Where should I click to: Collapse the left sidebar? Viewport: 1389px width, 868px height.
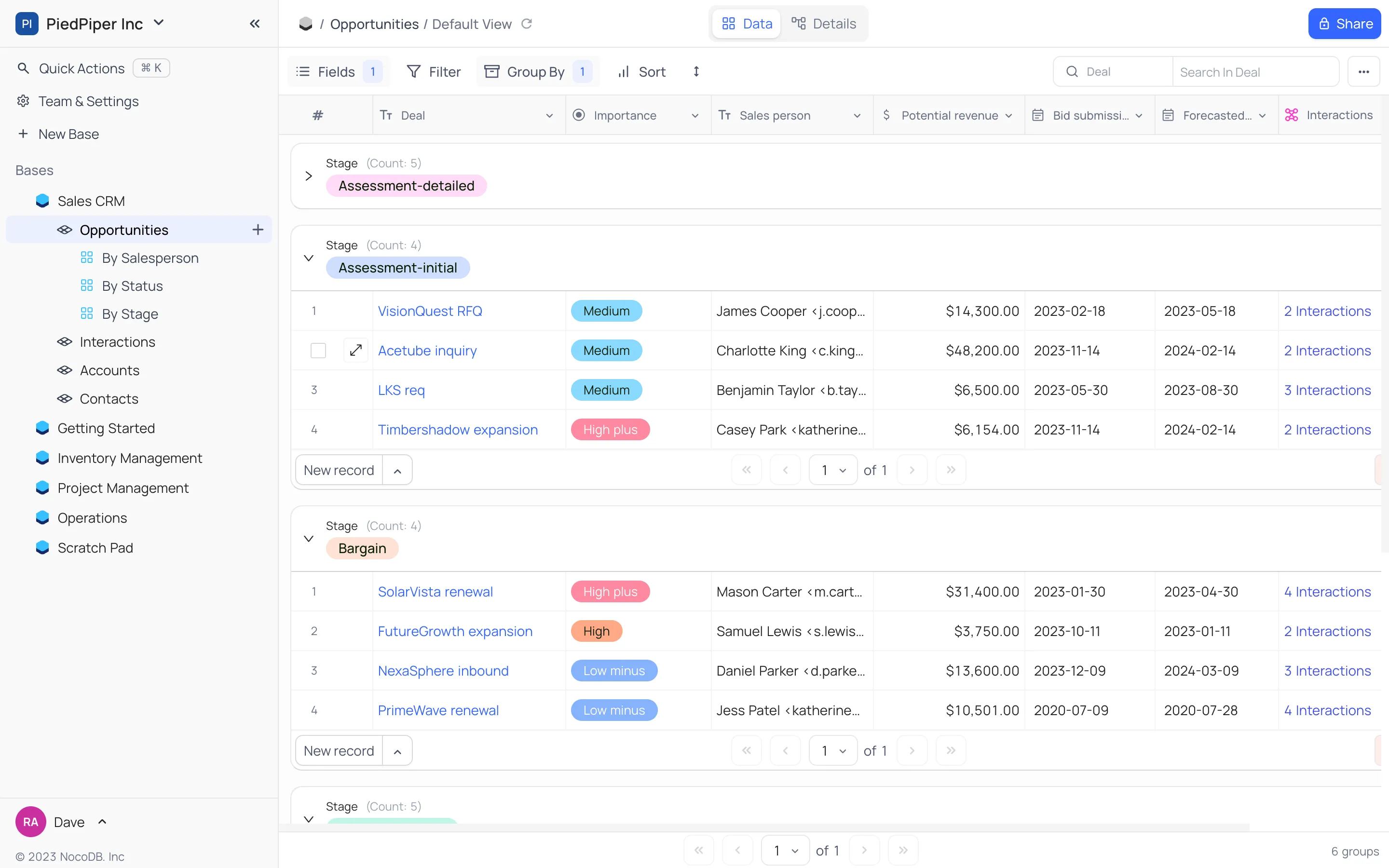coord(255,24)
